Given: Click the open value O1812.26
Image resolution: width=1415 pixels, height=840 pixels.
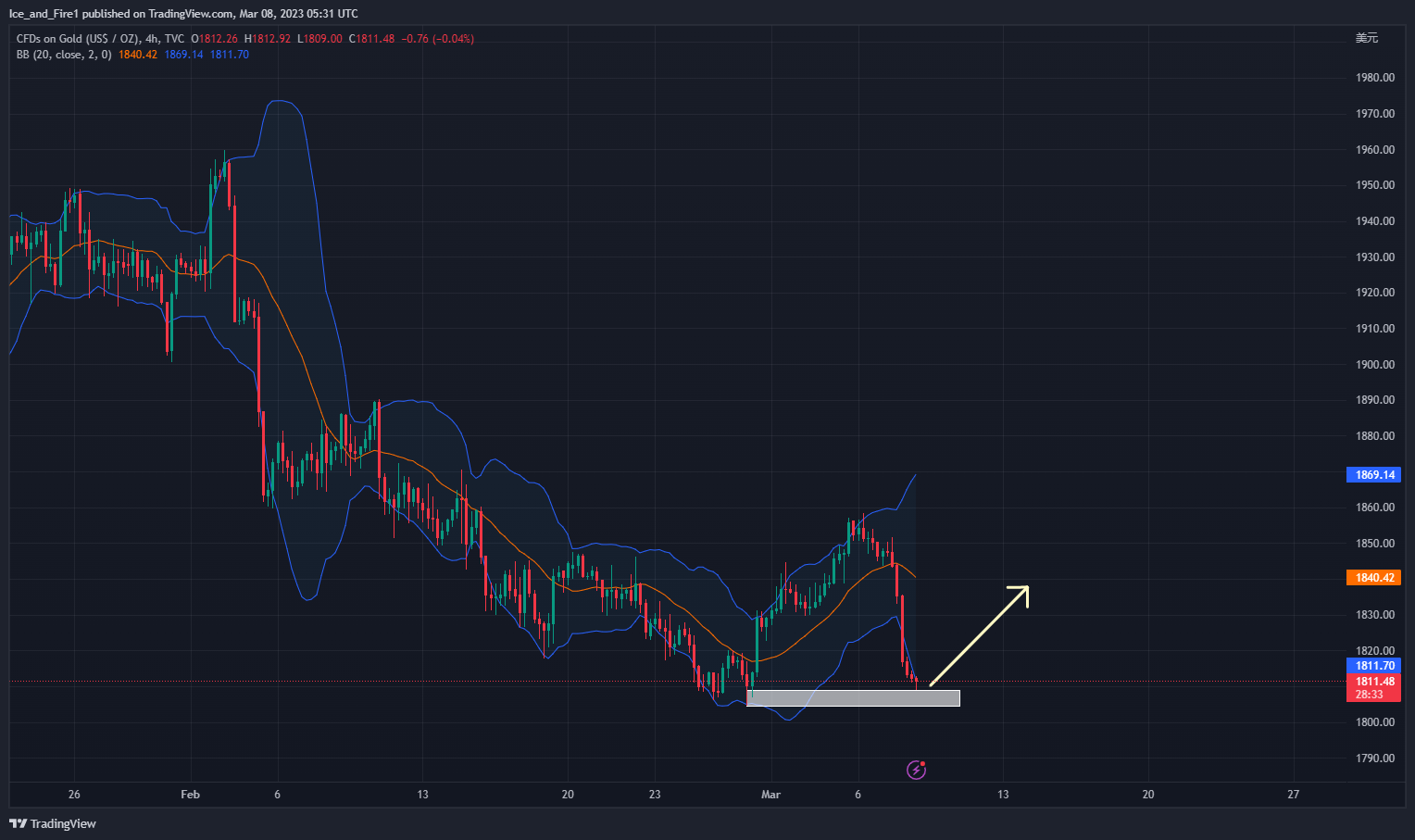Looking at the screenshot, I should pyautogui.click(x=214, y=39).
